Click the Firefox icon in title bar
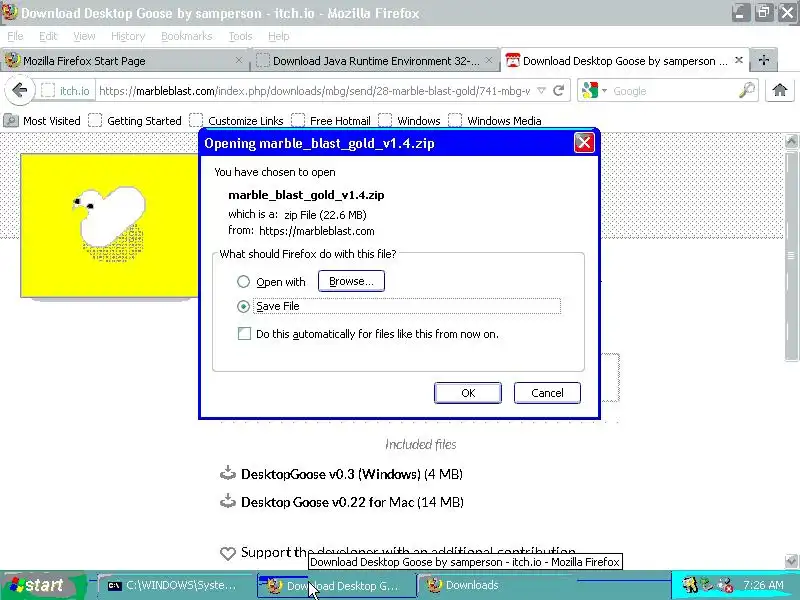This screenshot has width=800, height=600. click(x=10, y=12)
